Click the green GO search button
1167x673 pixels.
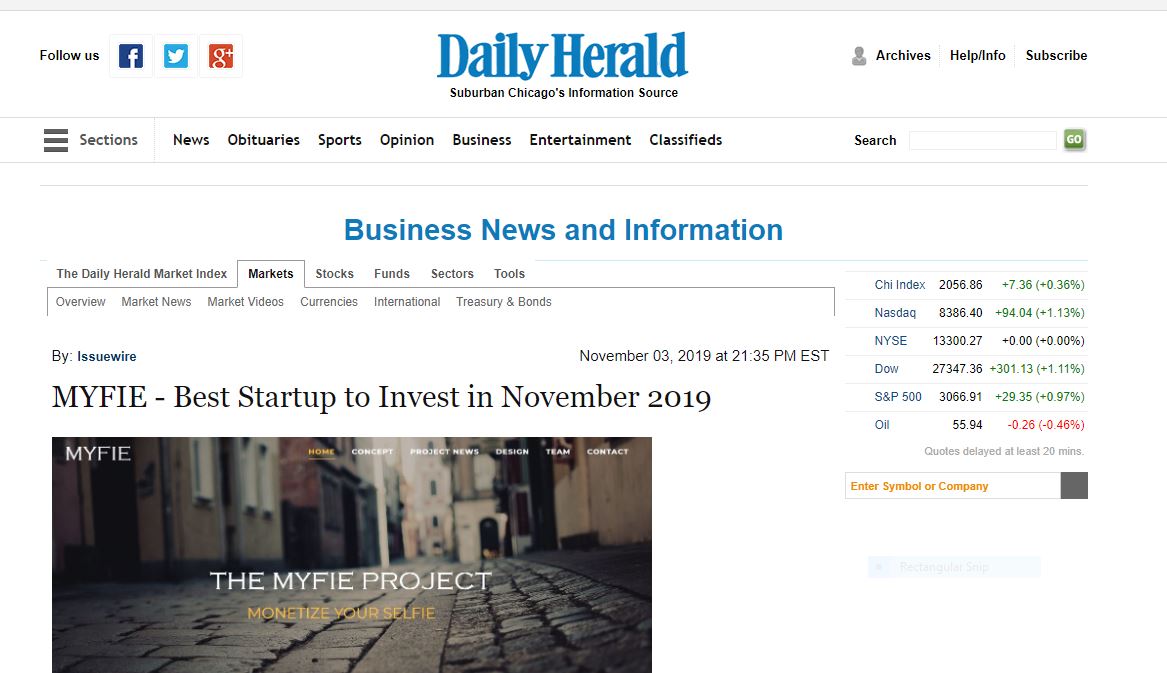click(1074, 139)
